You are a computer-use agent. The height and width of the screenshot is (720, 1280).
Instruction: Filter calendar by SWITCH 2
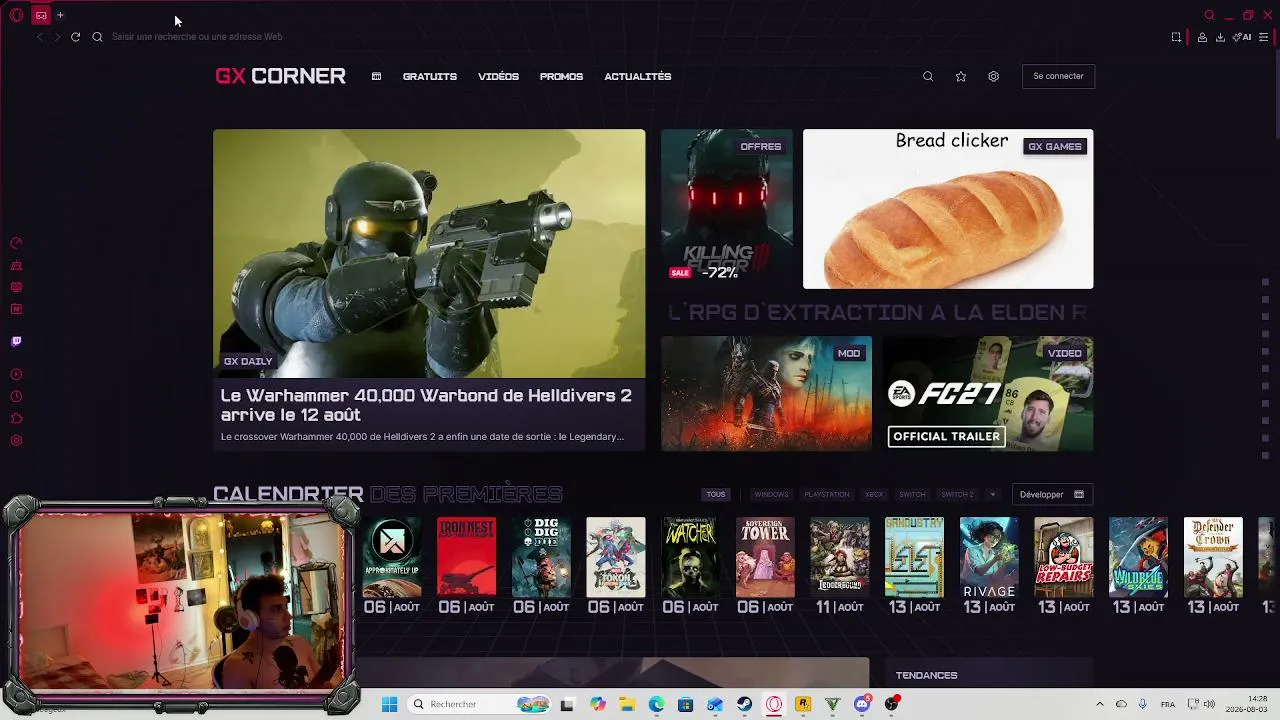tap(957, 494)
